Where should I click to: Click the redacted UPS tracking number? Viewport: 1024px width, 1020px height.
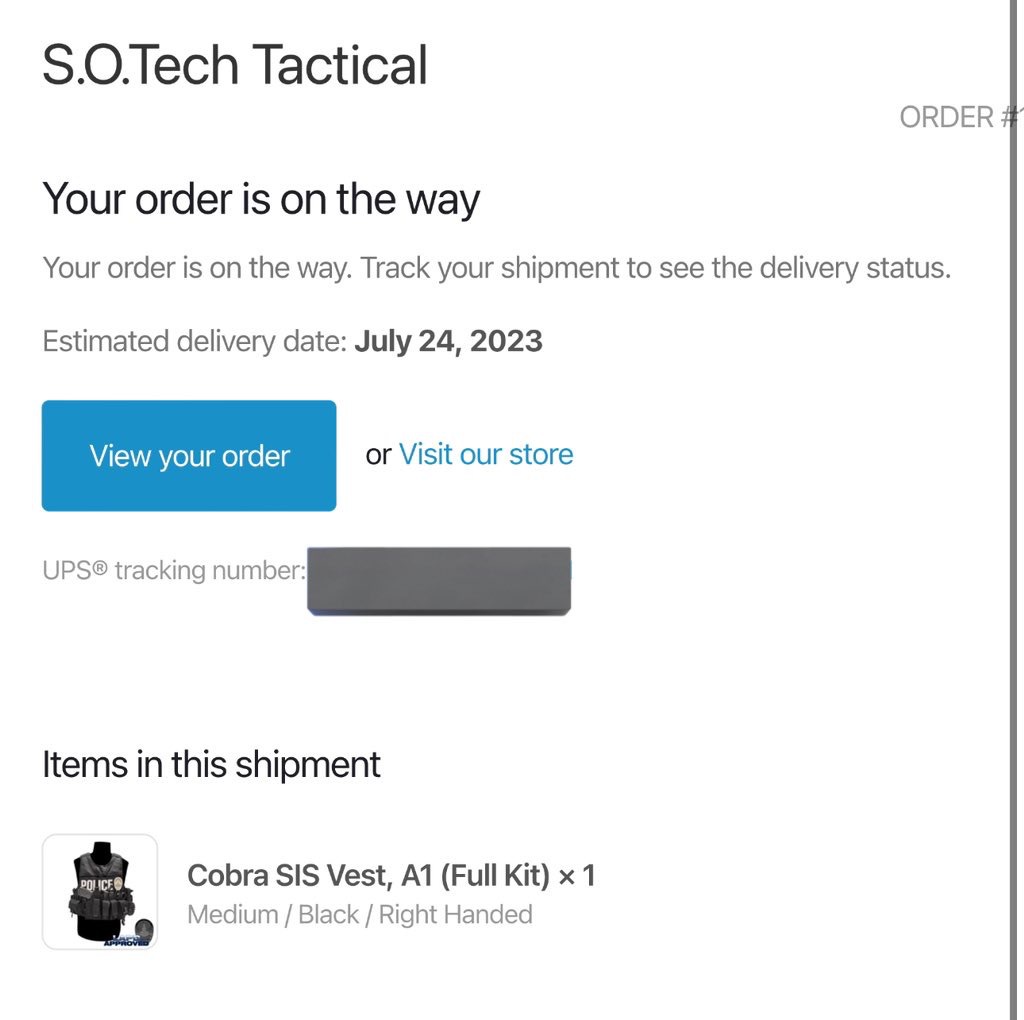(439, 581)
